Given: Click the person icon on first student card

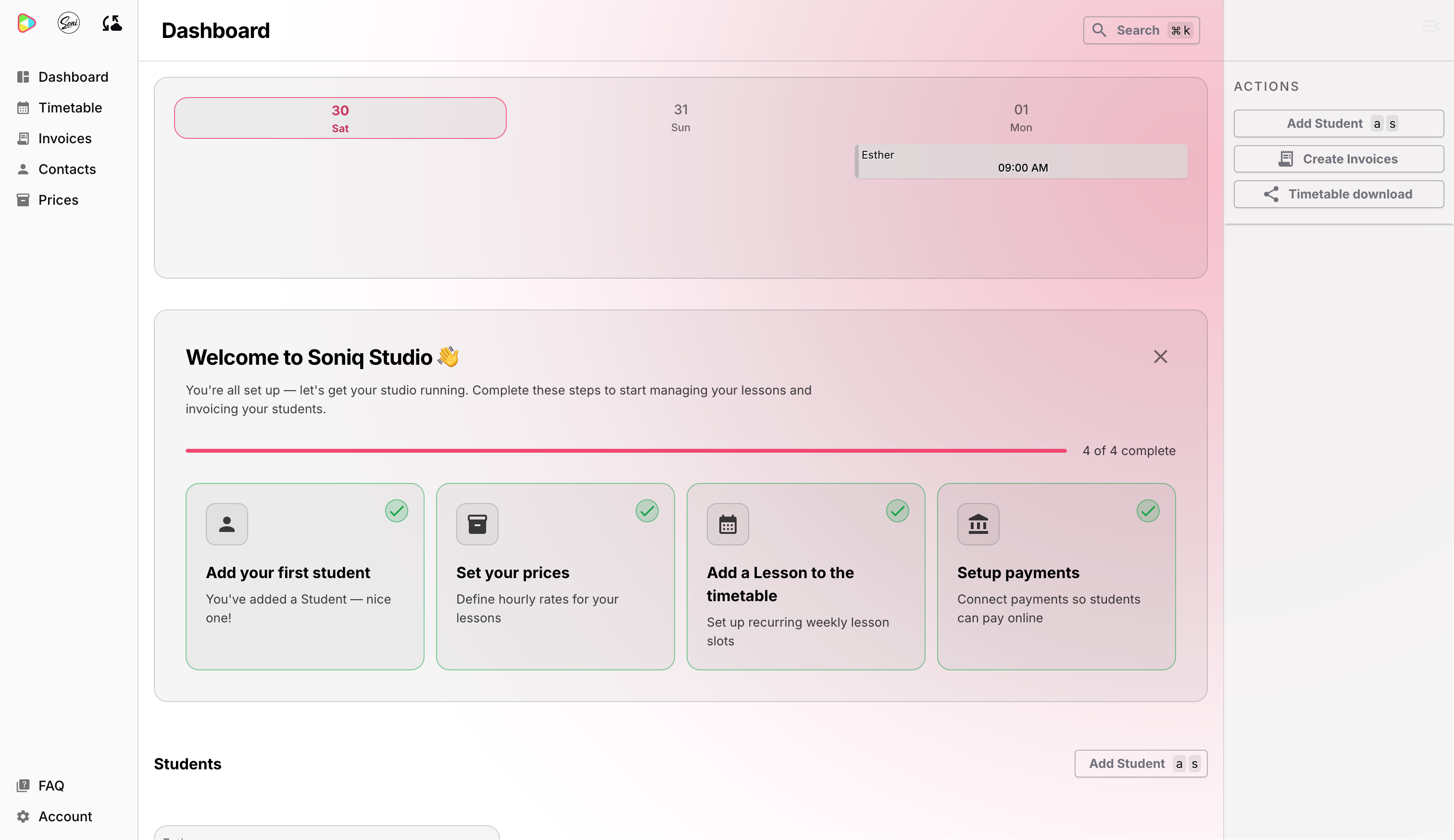Looking at the screenshot, I should [x=227, y=524].
